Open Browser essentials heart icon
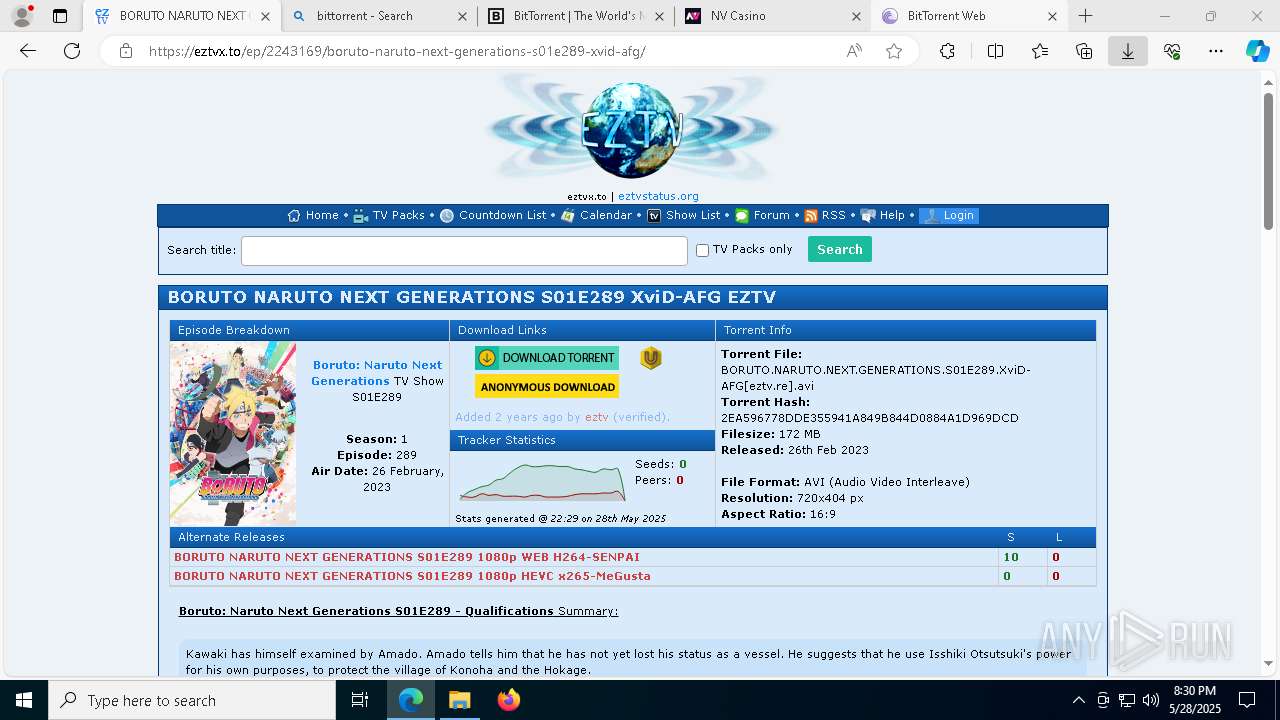Viewport: 1280px width, 720px height. [1172, 51]
